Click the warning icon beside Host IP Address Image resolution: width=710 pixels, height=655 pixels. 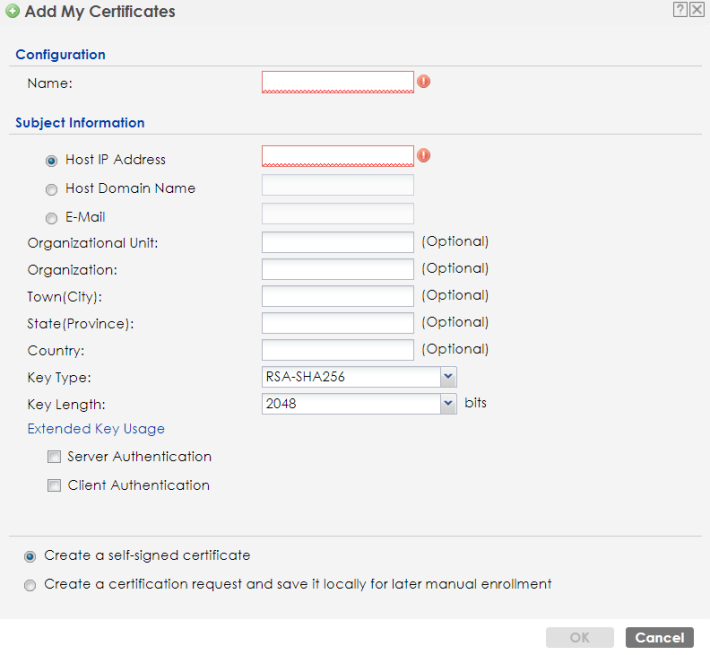424,155
